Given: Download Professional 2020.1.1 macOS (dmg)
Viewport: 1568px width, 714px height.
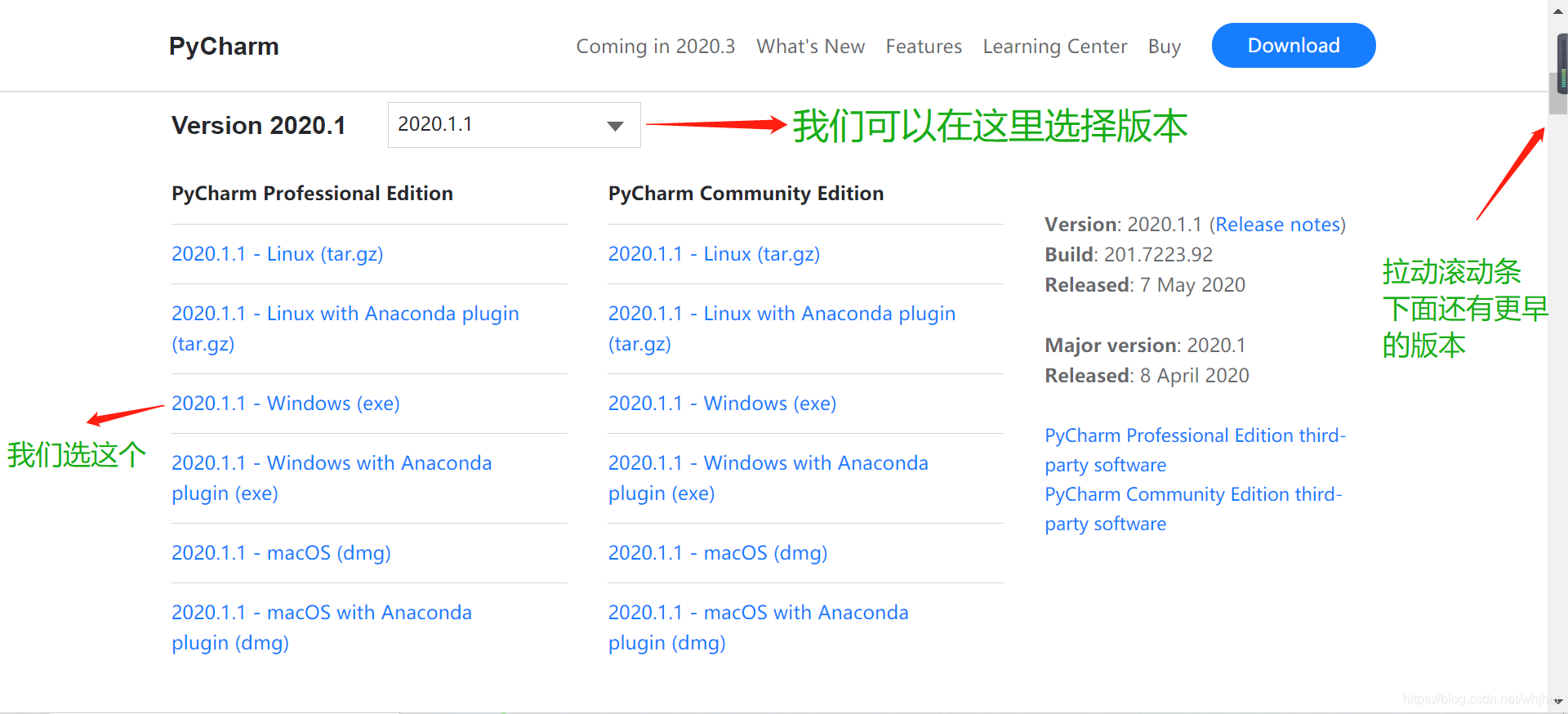Looking at the screenshot, I should coord(281,553).
